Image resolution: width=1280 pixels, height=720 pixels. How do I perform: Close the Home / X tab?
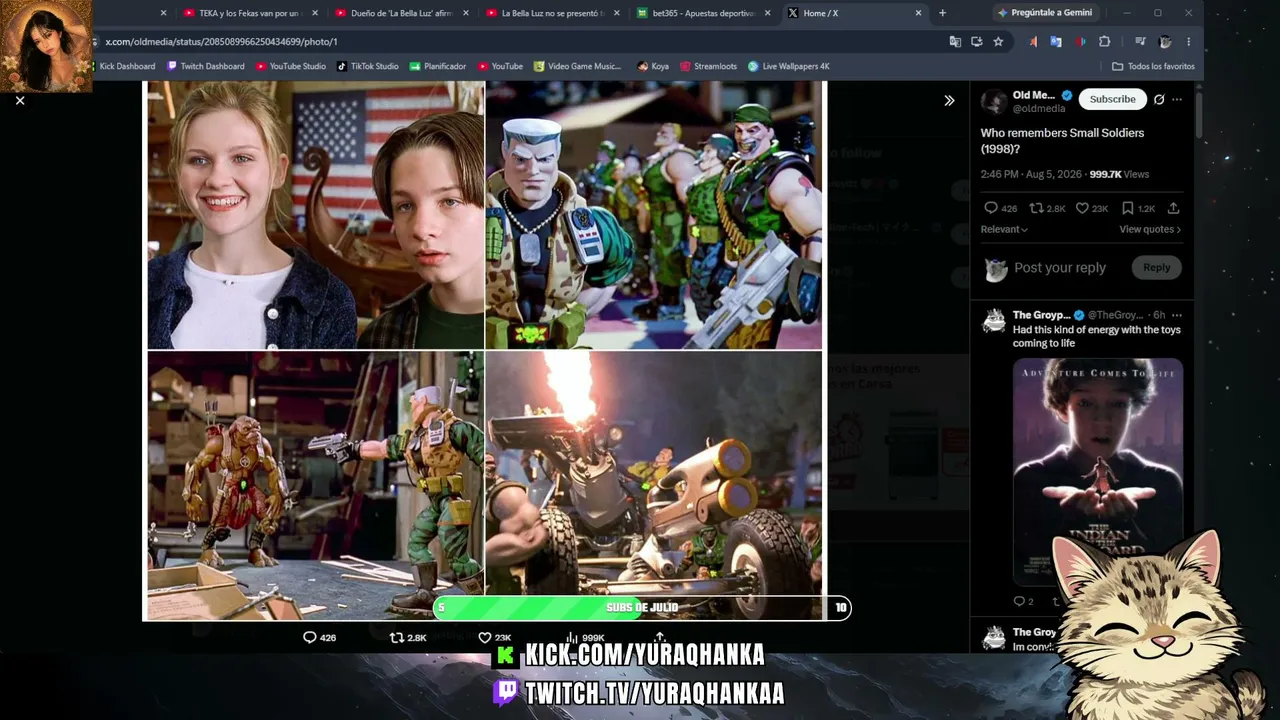(x=918, y=13)
